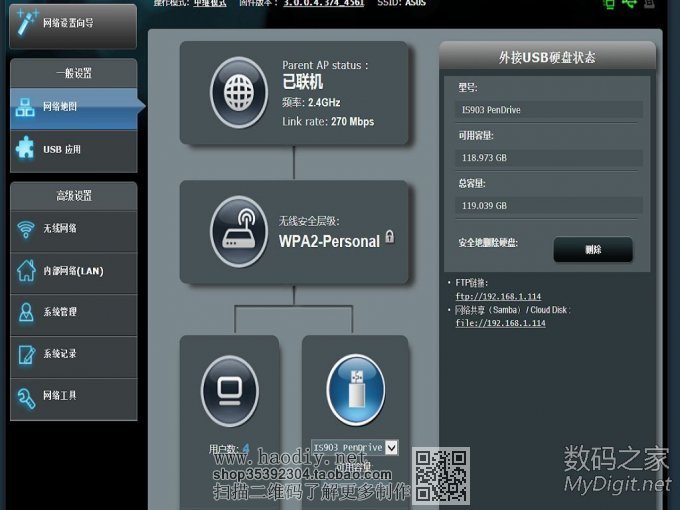This screenshot has height=510, width=680.
Task: Click the WPA2-Personal padlock icon
Action: click(390, 238)
